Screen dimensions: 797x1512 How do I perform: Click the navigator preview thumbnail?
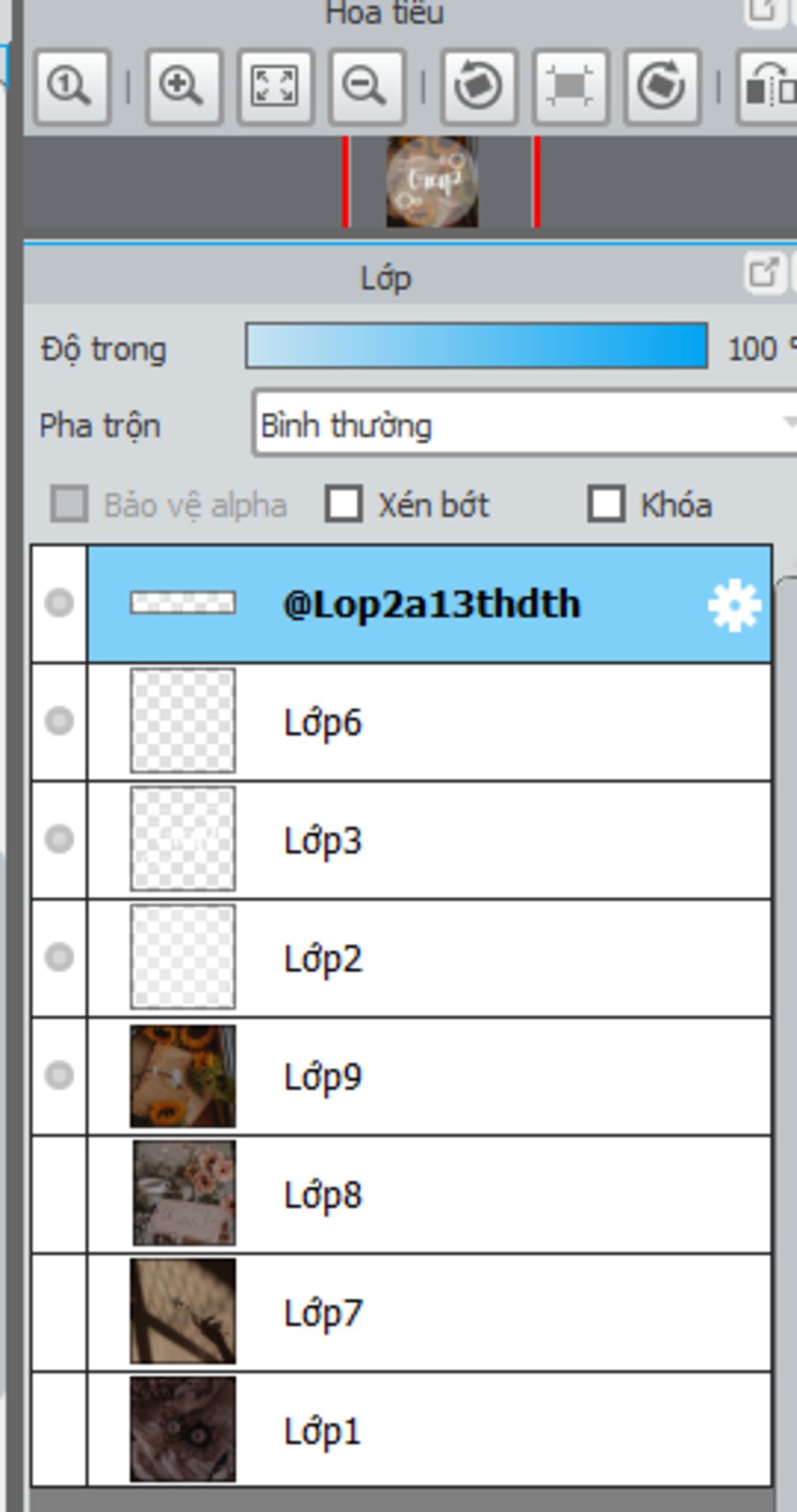click(433, 182)
